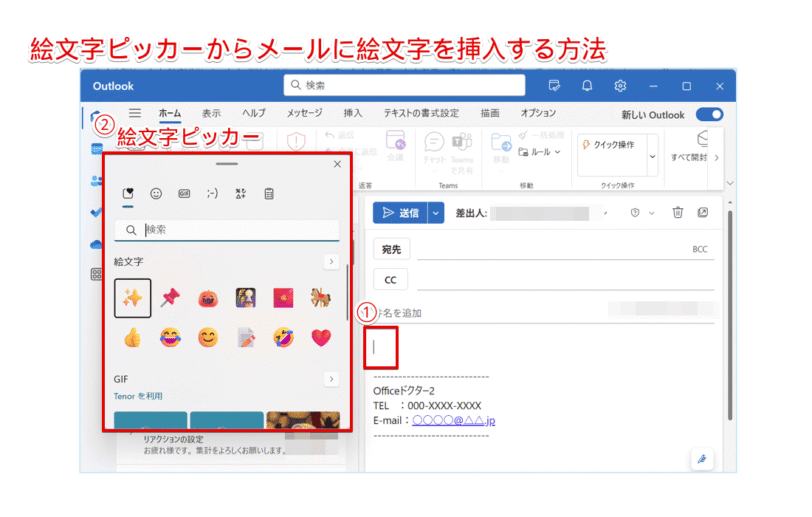Viewport: 812px width, 517px height.
Task: Open the ヘルプ ribbon tab
Action: click(254, 113)
